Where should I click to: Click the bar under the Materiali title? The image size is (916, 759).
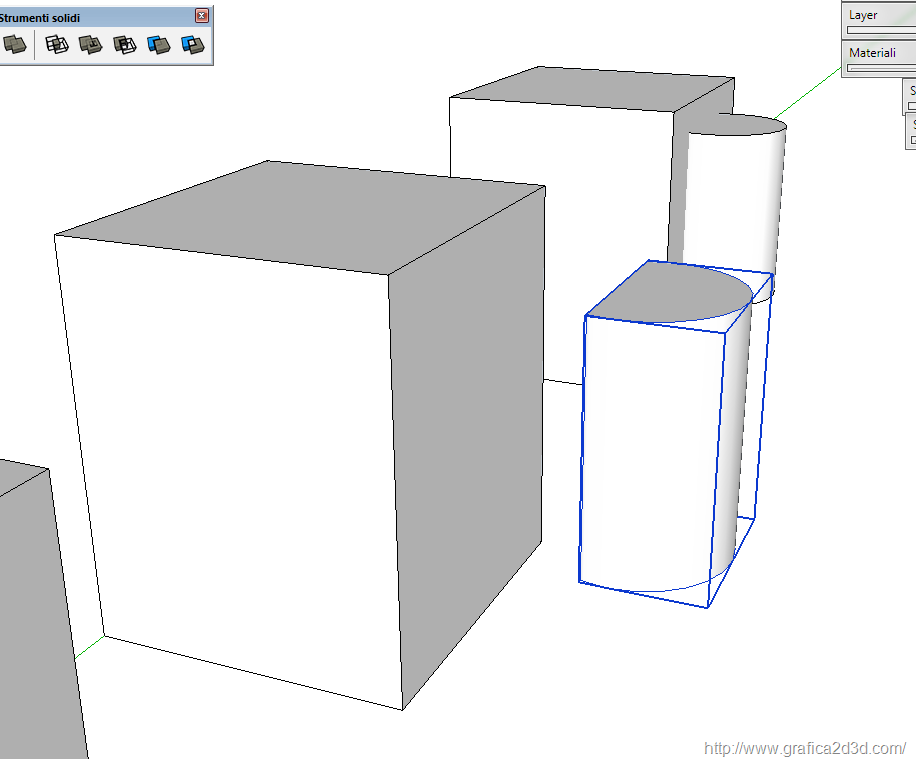pyautogui.click(x=880, y=68)
